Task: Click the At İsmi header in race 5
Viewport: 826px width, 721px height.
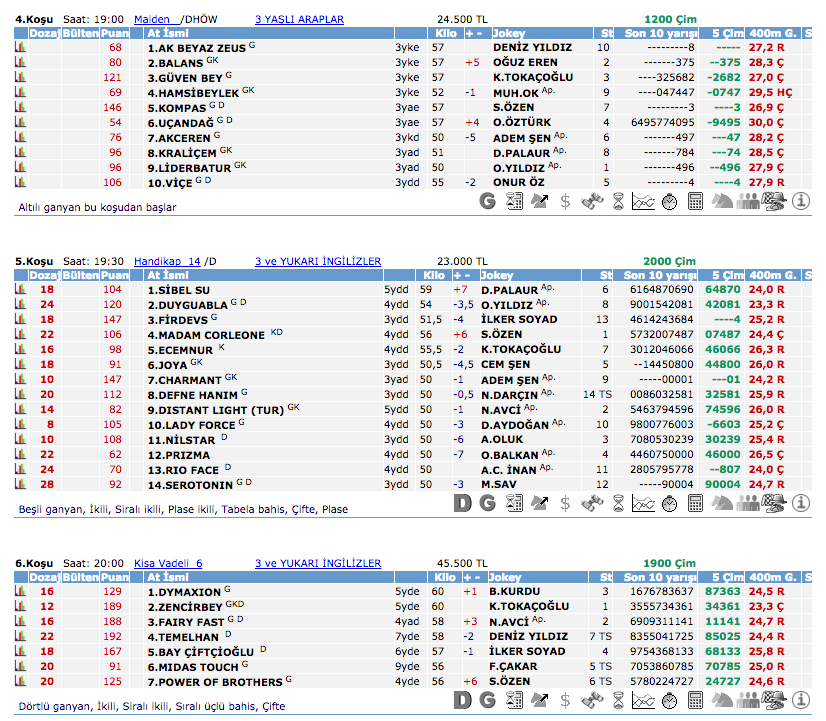Action: click(167, 275)
